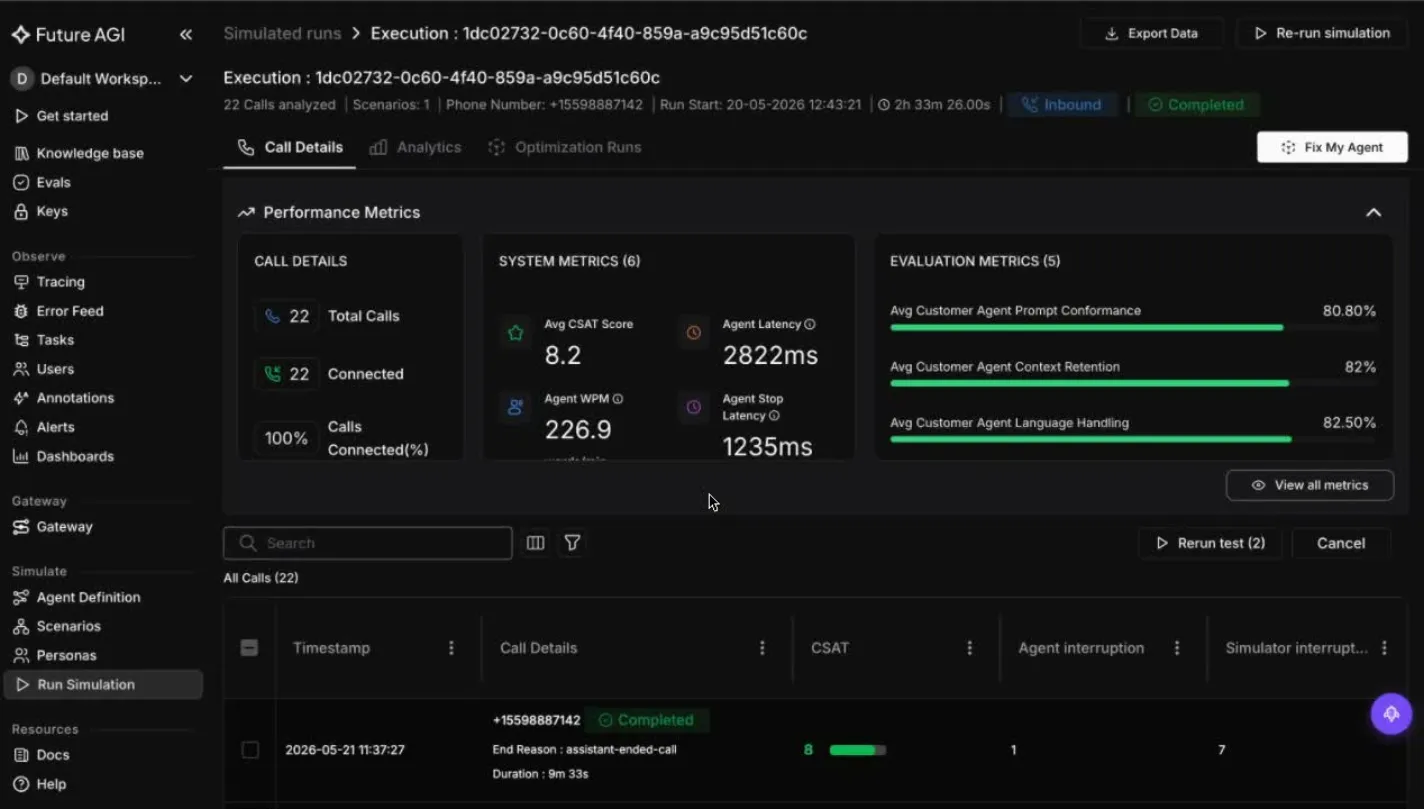Open the filter funnel icon
Image resolution: width=1424 pixels, height=809 pixels.
coord(572,543)
